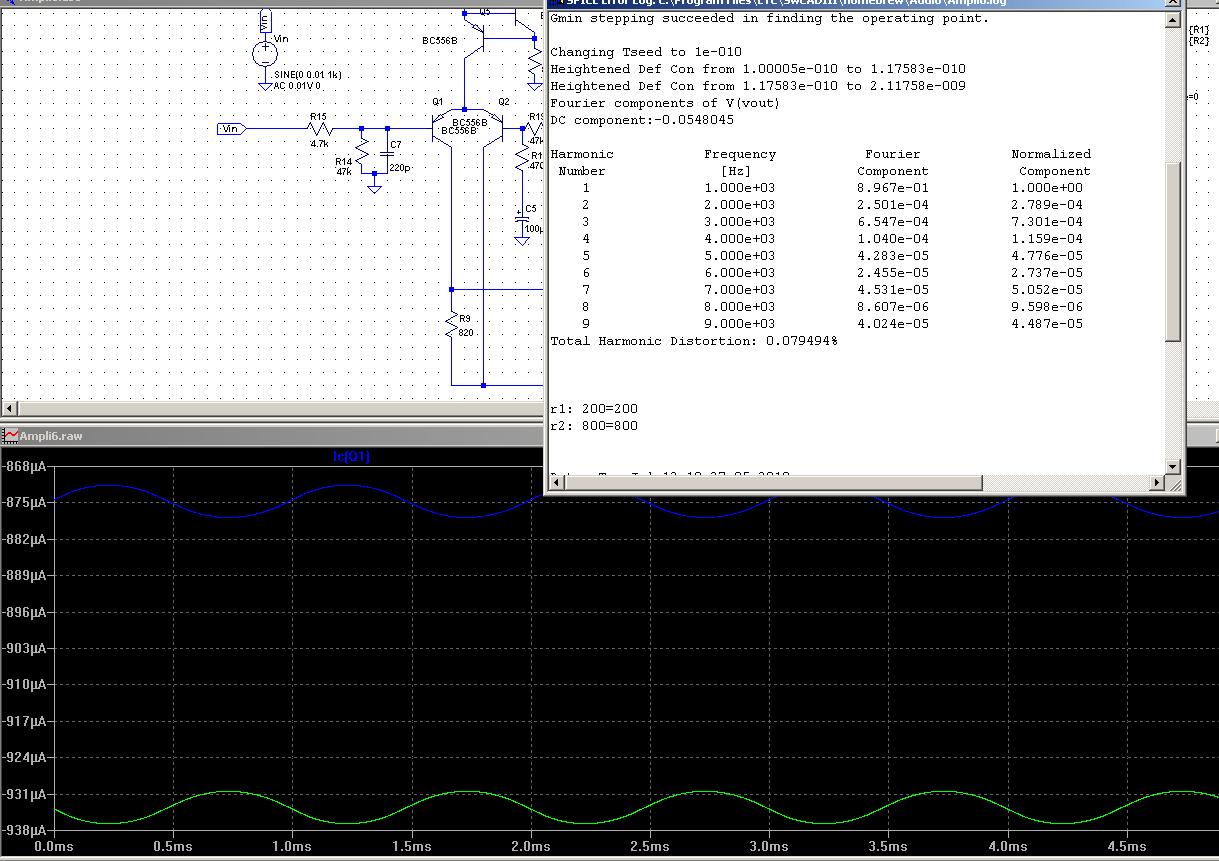Click the Ampli6.raw window icon
This screenshot has height=861, width=1219.
pyautogui.click(x=10, y=436)
